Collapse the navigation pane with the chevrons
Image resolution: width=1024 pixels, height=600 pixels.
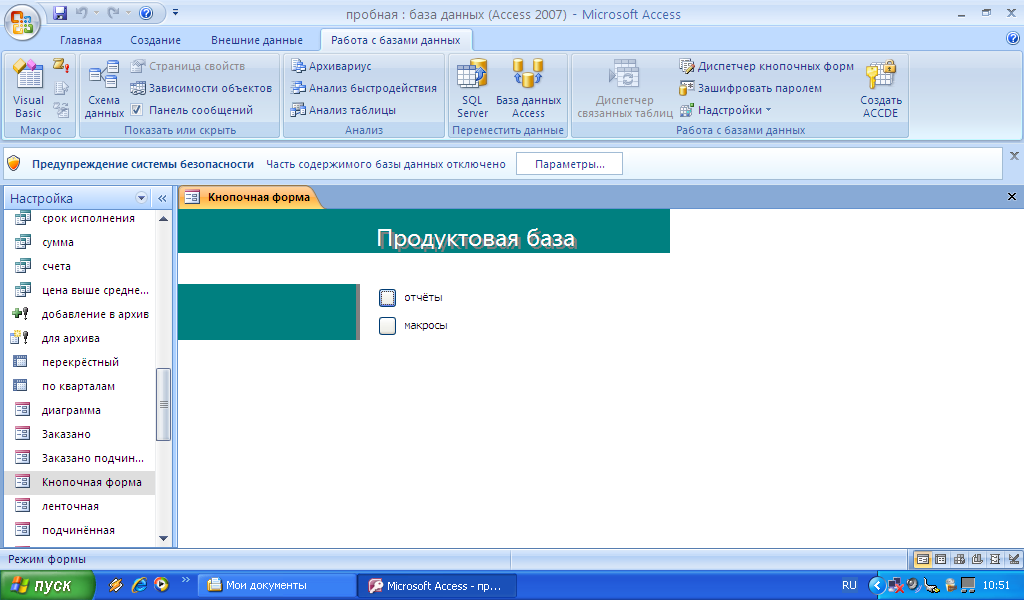pos(162,198)
